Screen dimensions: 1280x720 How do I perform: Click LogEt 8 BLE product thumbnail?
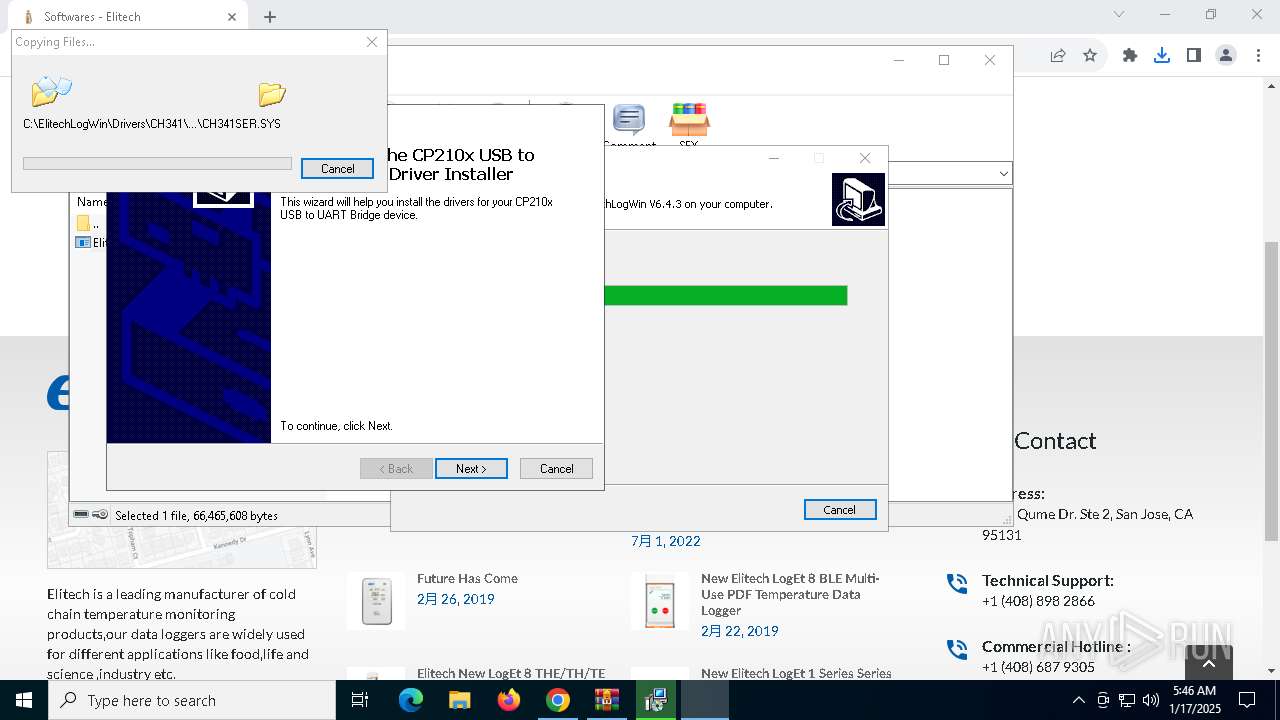tap(660, 601)
